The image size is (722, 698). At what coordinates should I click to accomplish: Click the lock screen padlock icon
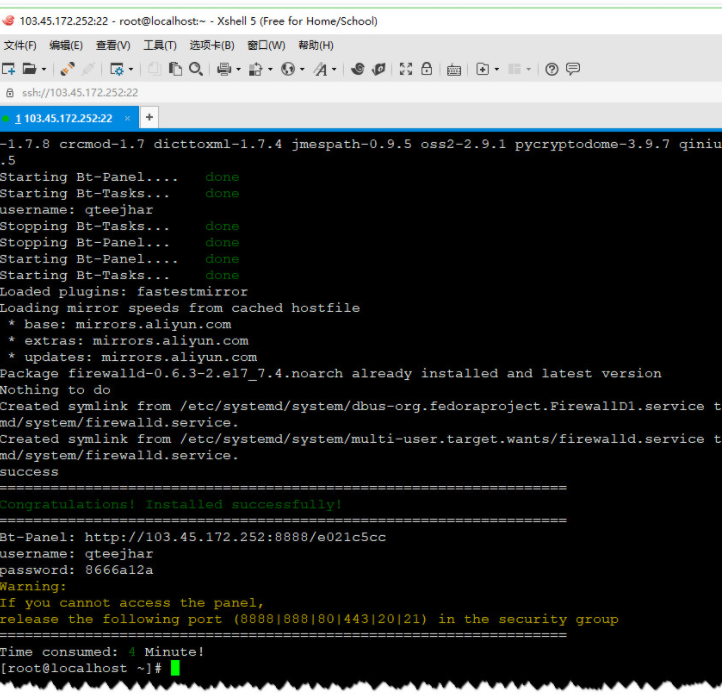tap(427, 69)
